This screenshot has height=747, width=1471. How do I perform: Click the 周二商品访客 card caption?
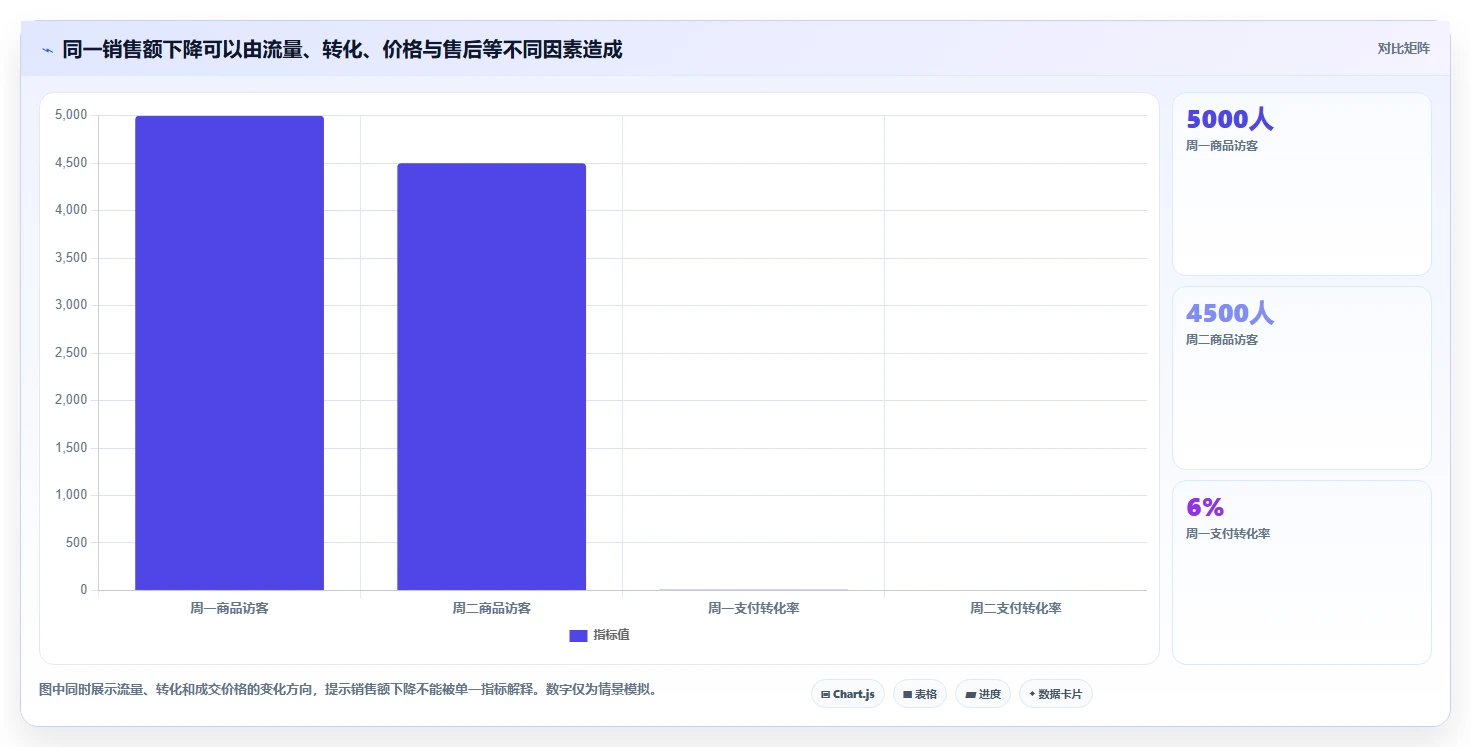[x=1222, y=340]
